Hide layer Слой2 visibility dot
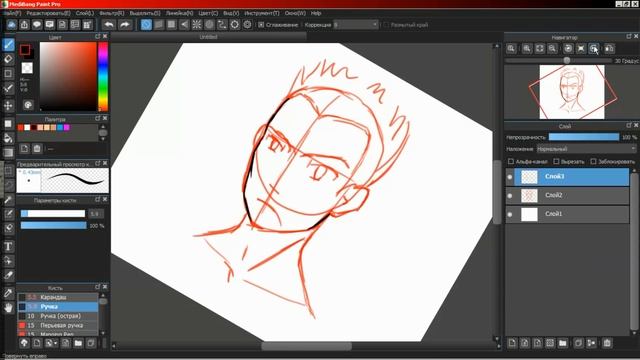The image size is (640, 360). click(510, 196)
